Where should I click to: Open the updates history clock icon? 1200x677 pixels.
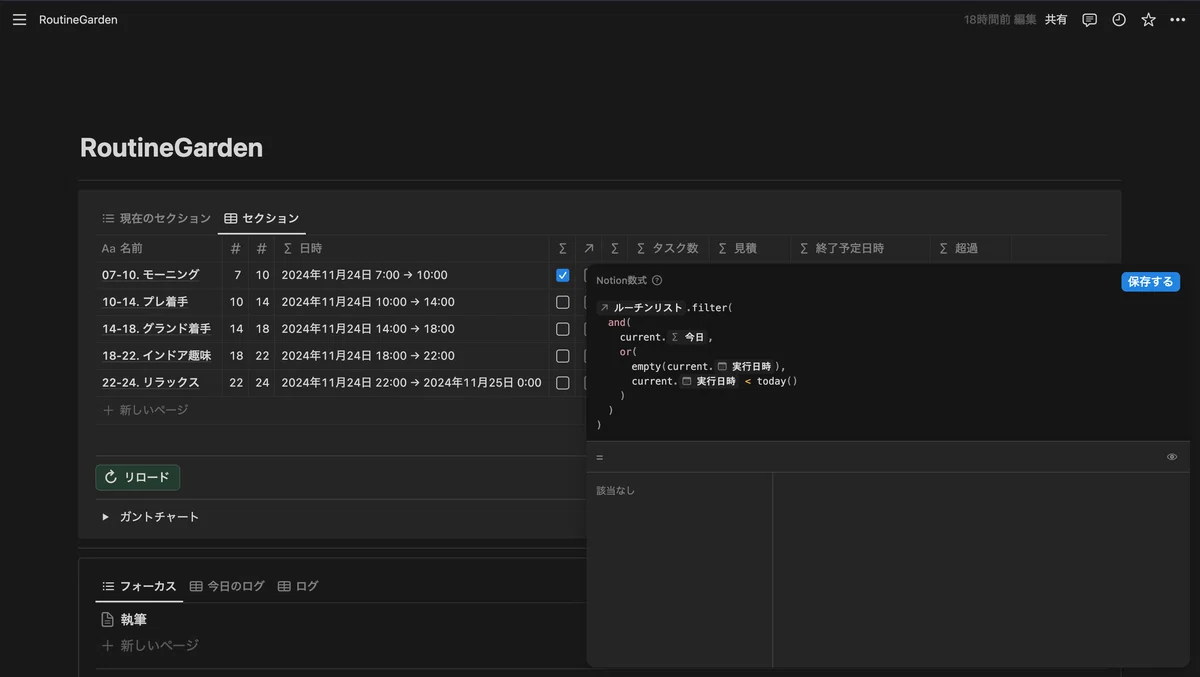(x=1119, y=19)
